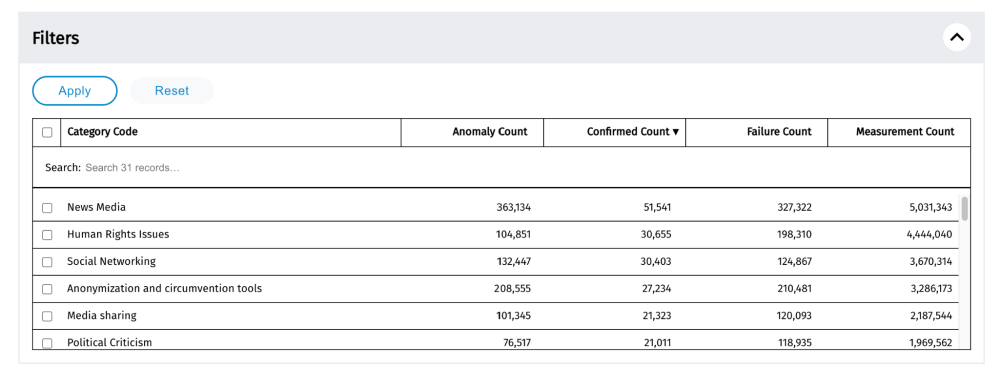Check the News Media row checkbox
The width and height of the screenshot is (1000, 374).
47,207
